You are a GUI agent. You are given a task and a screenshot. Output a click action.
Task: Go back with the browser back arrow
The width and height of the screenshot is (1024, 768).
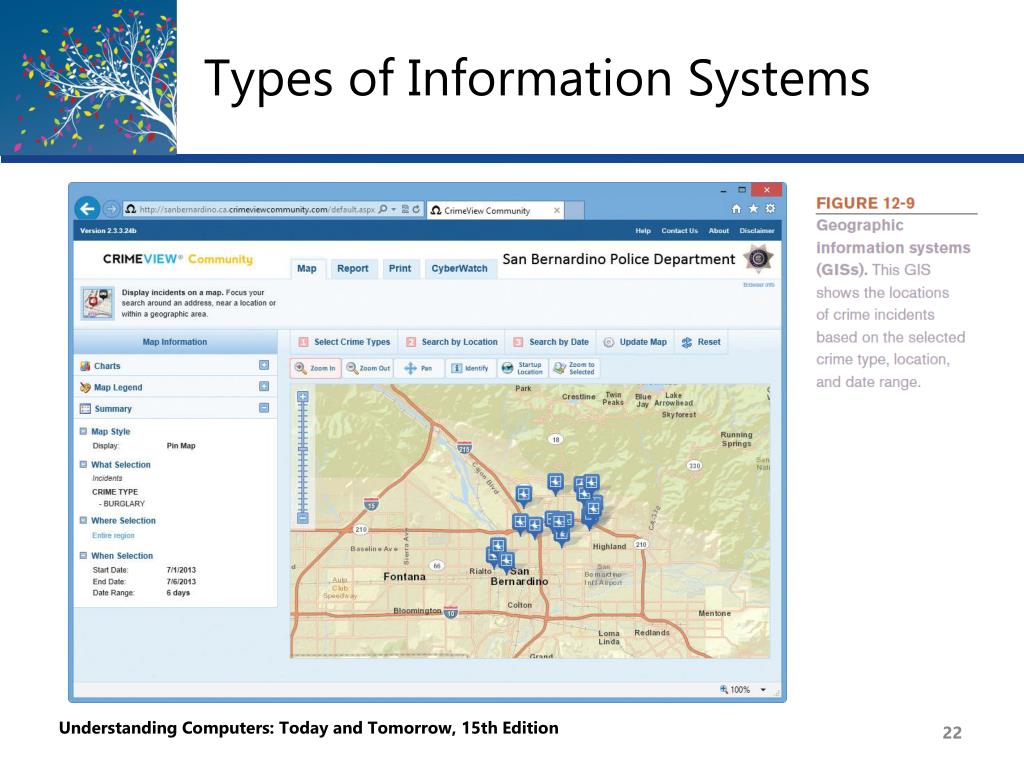tap(88, 209)
